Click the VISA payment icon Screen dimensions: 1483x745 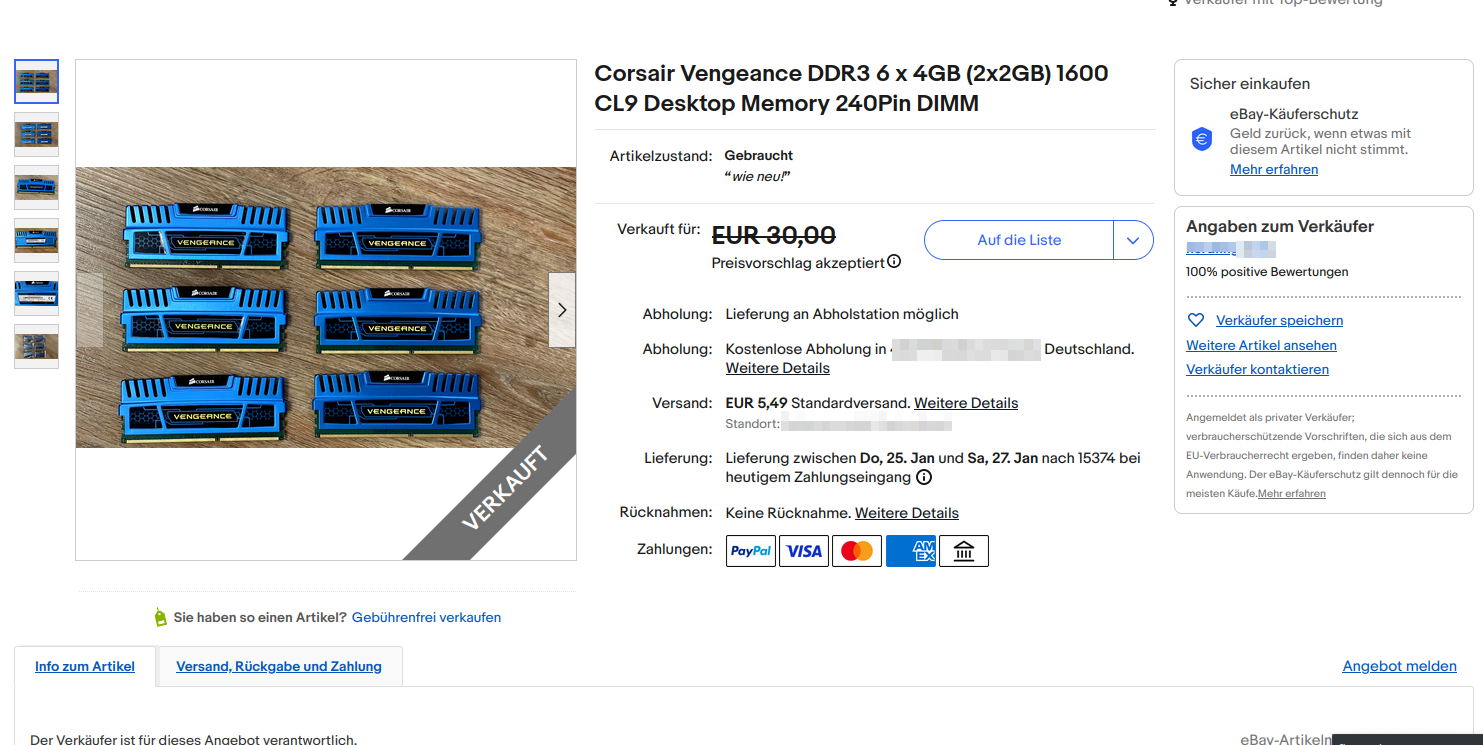804,551
